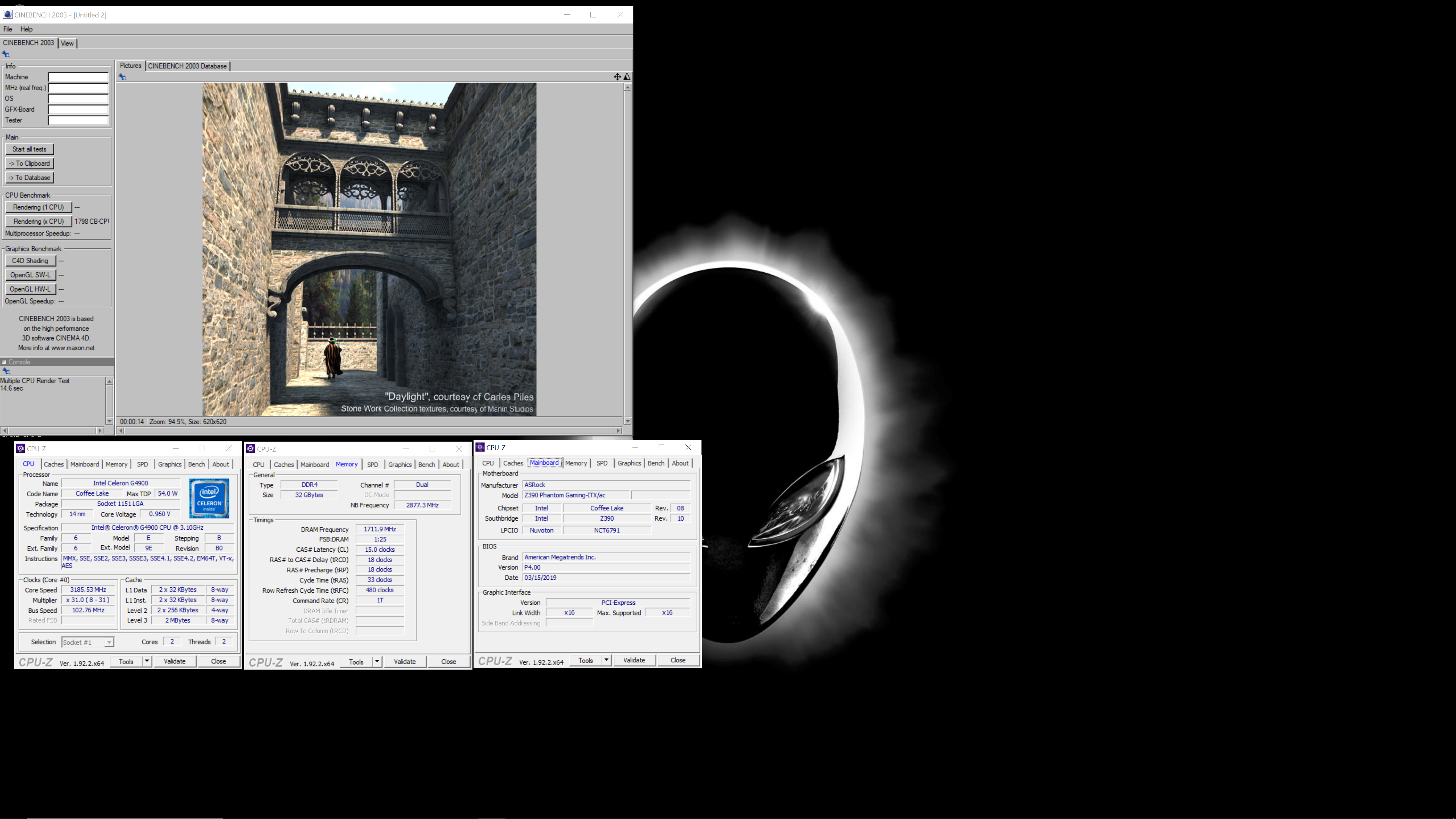The width and height of the screenshot is (1456, 819).
Task: Click the CPU-Z icon in the Mainboard window
Action: [x=480, y=447]
